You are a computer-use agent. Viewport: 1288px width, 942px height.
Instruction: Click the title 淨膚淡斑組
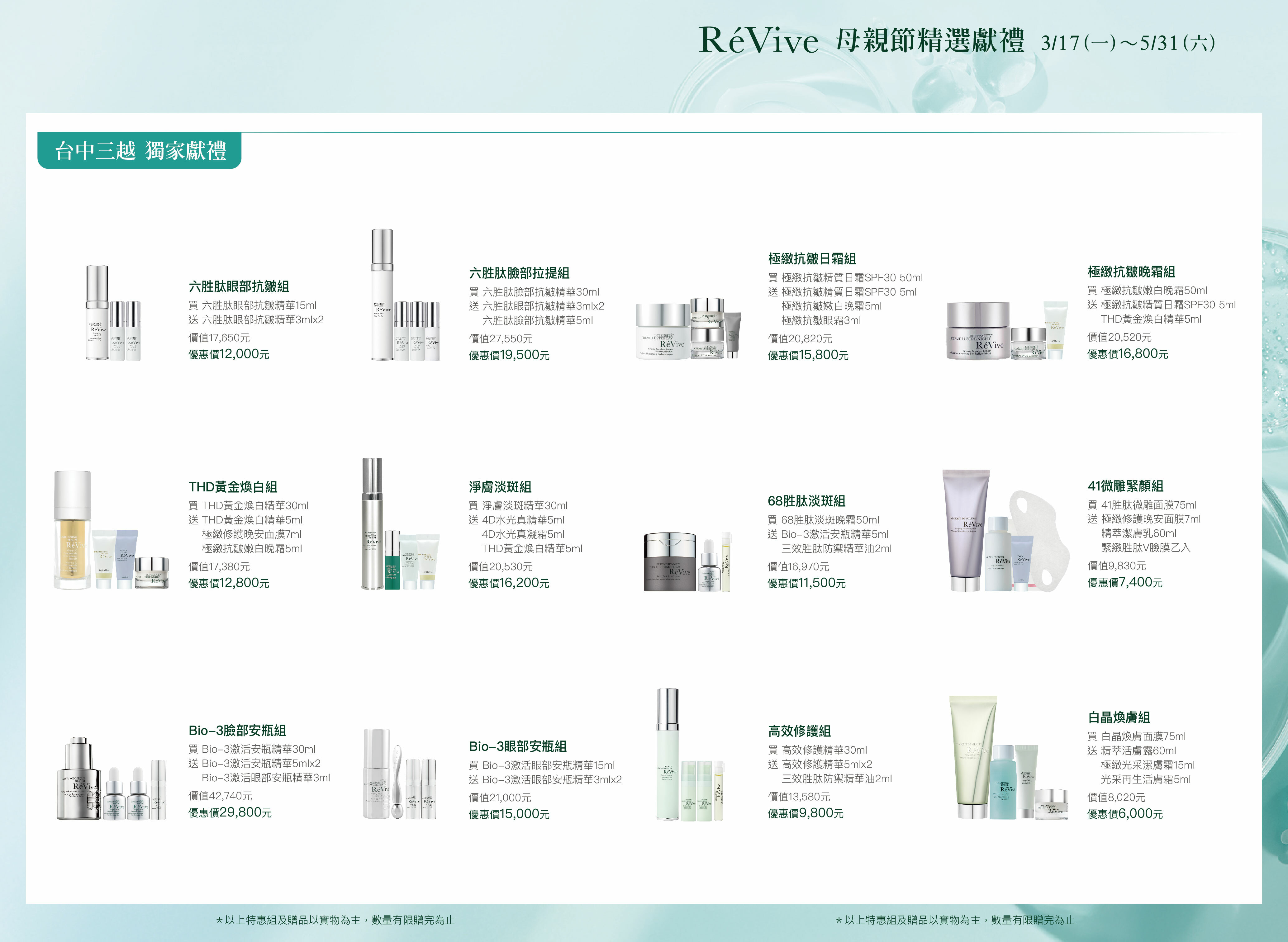500,487
